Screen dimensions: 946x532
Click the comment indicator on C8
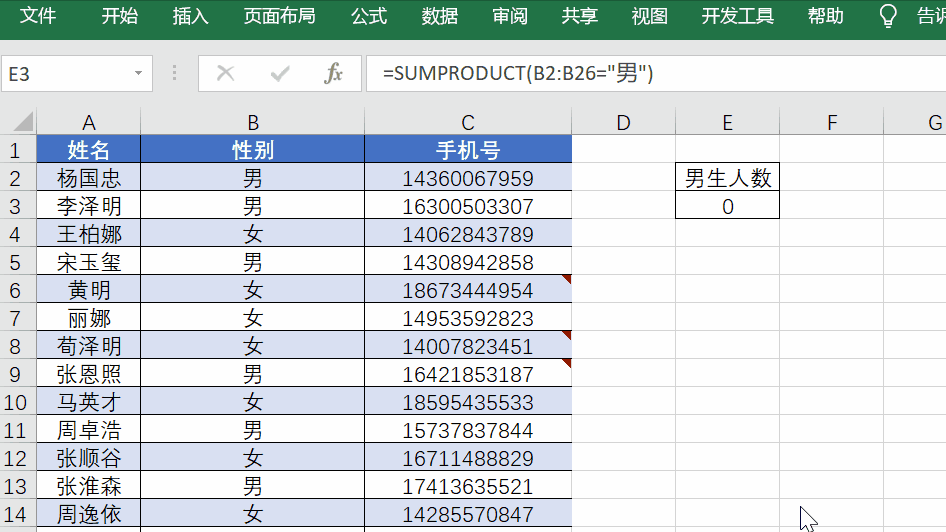[x=567, y=335]
